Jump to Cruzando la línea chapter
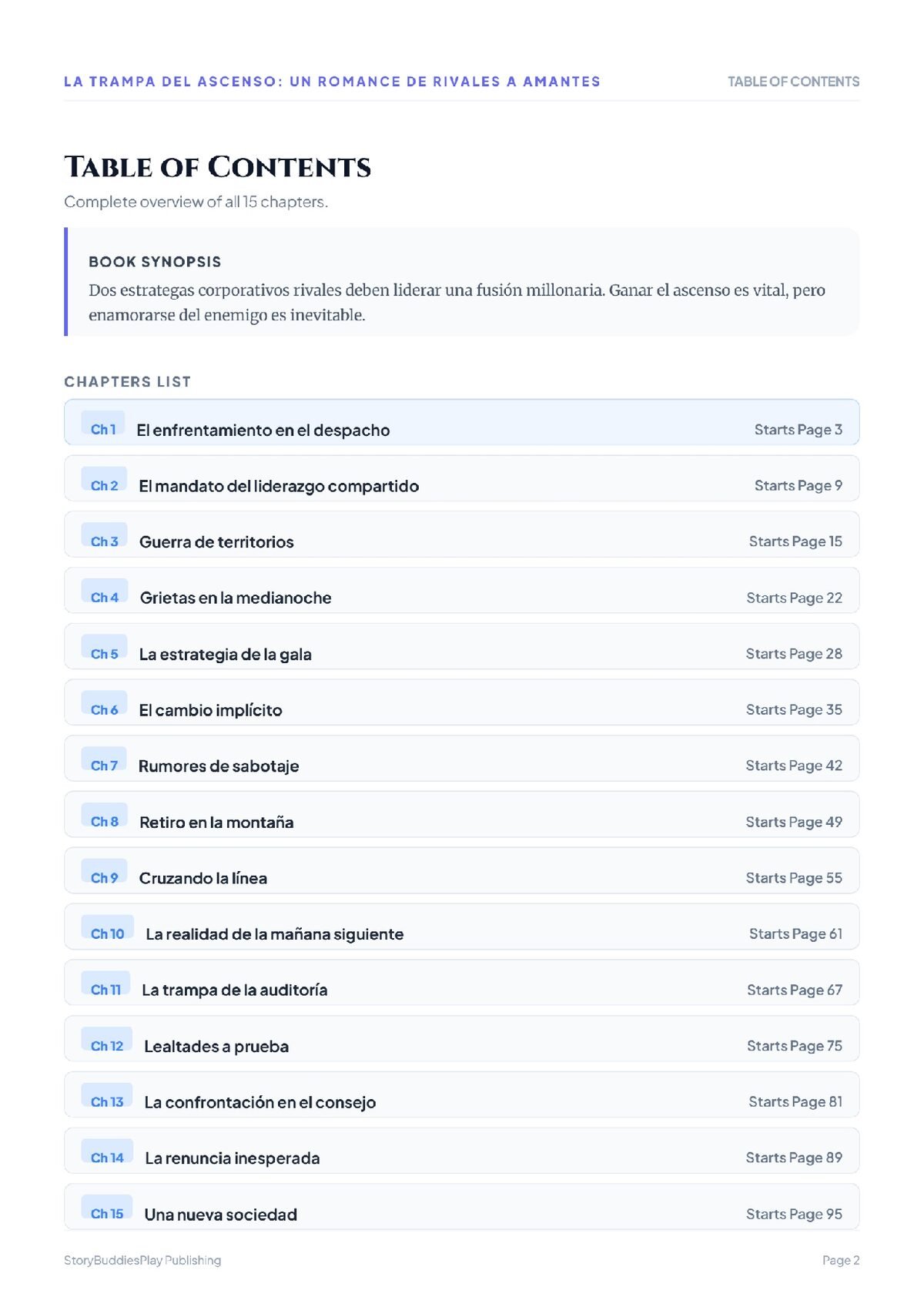This screenshot has height=1307, width=924. [x=461, y=871]
